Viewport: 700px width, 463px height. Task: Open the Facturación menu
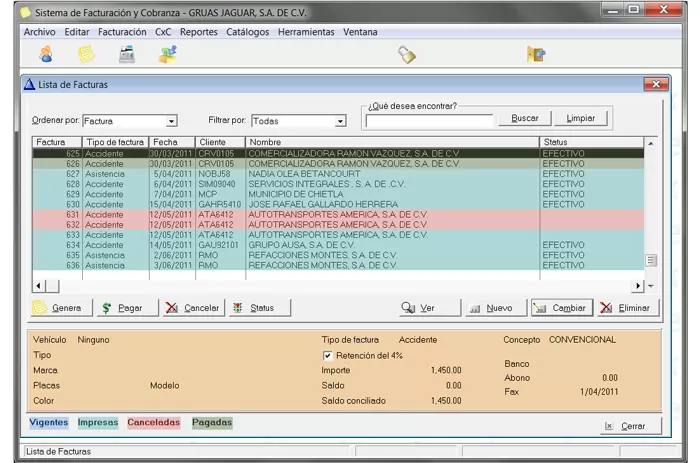[122, 32]
